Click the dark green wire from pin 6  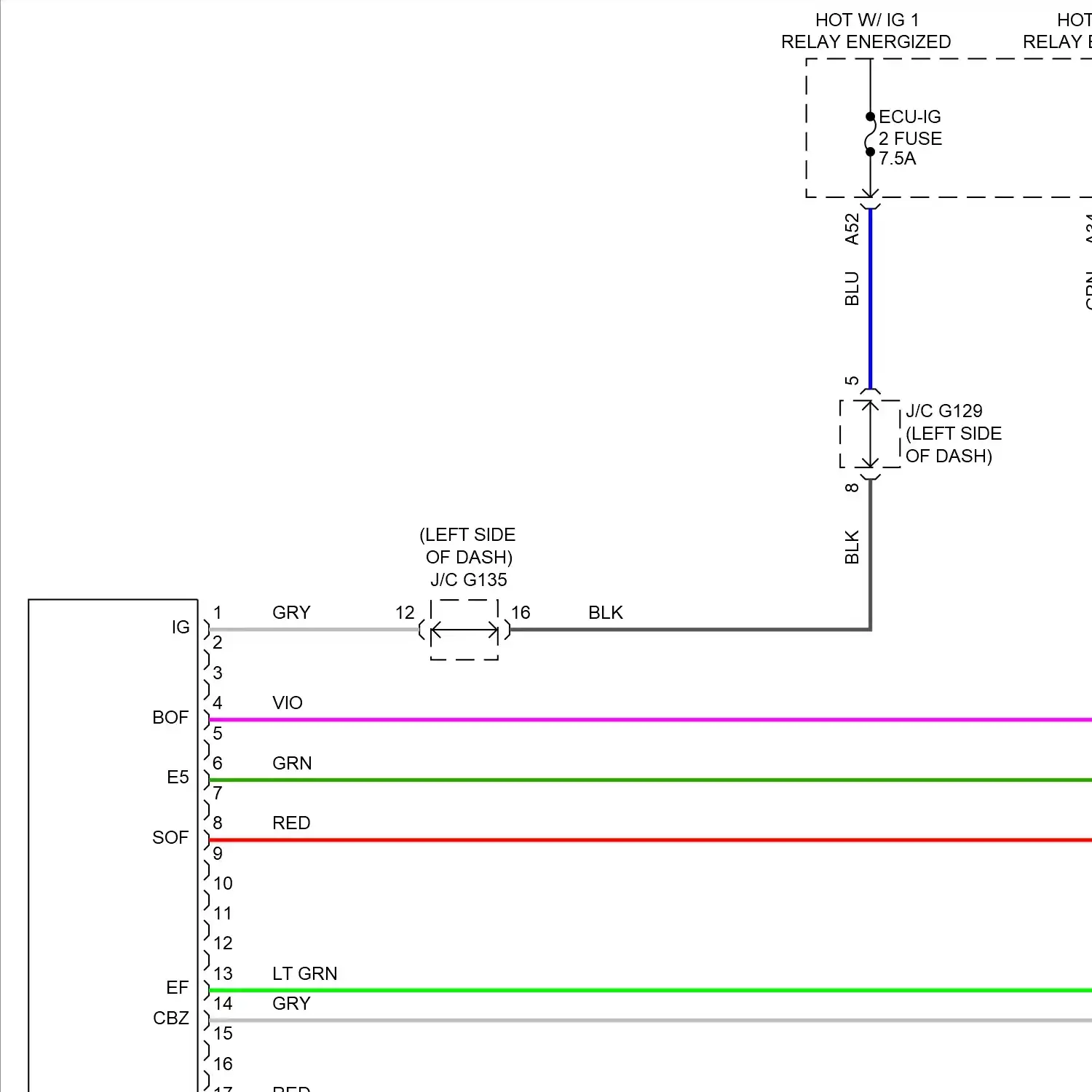coord(650,780)
